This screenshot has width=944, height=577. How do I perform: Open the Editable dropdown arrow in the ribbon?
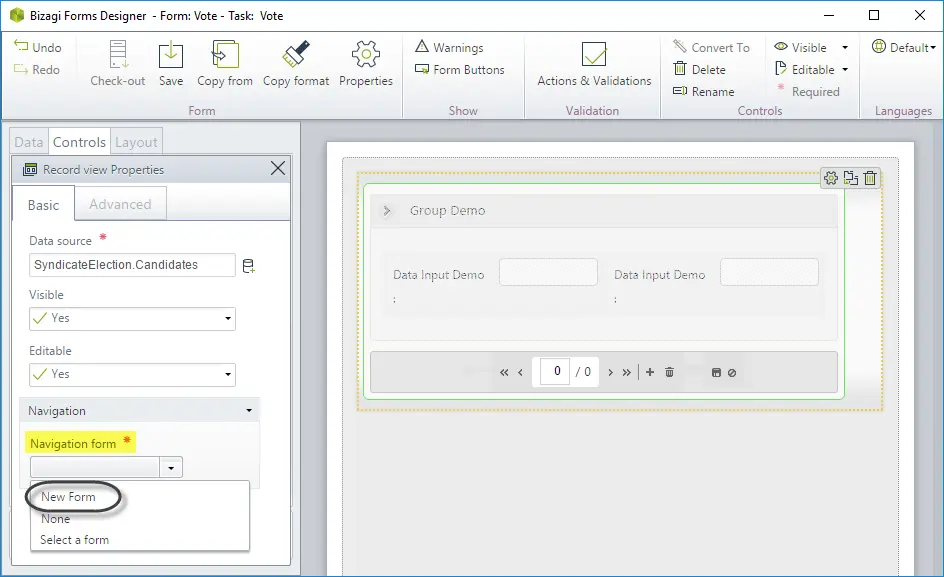click(845, 69)
